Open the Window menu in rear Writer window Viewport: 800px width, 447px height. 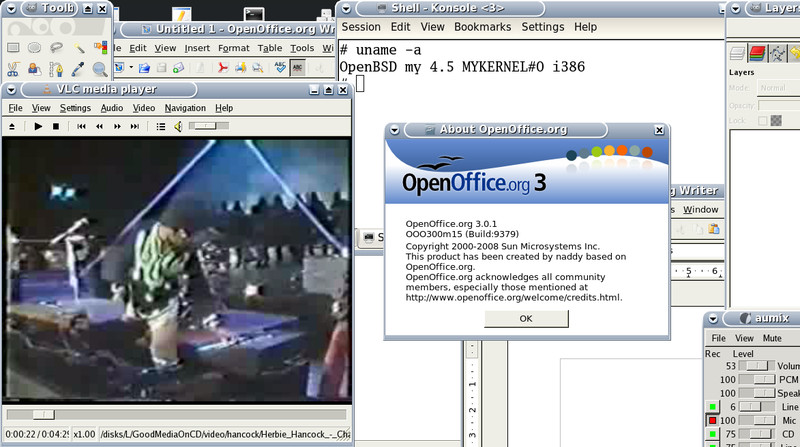[x=701, y=210]
